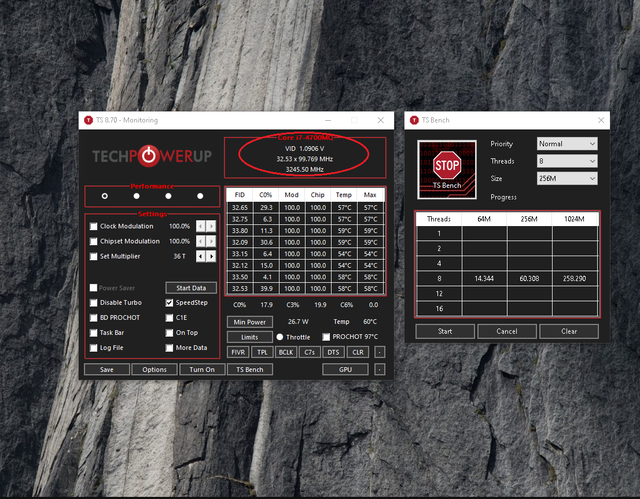Click the Start Data button
The image size is (640, 499).
(x=191, y=288)
